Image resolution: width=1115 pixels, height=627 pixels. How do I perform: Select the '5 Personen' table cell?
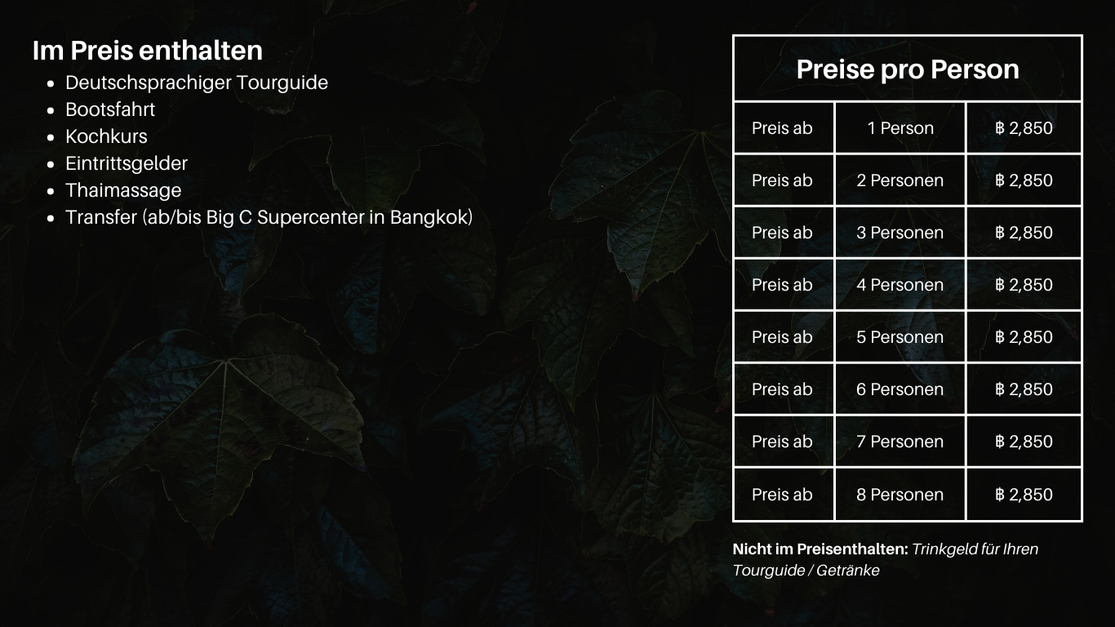point(900,337)
